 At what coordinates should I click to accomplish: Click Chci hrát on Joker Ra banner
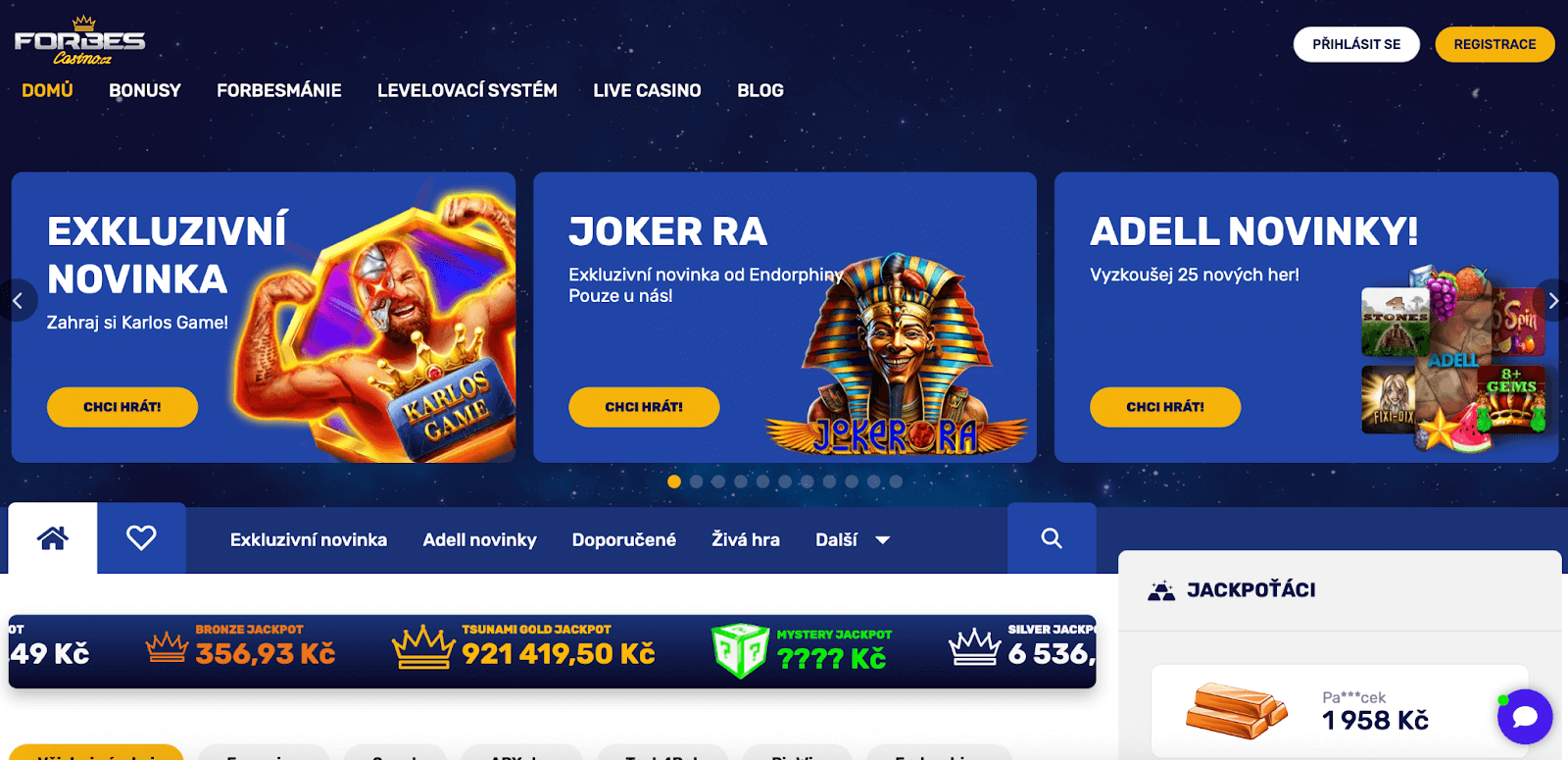(x=644, y=407)
